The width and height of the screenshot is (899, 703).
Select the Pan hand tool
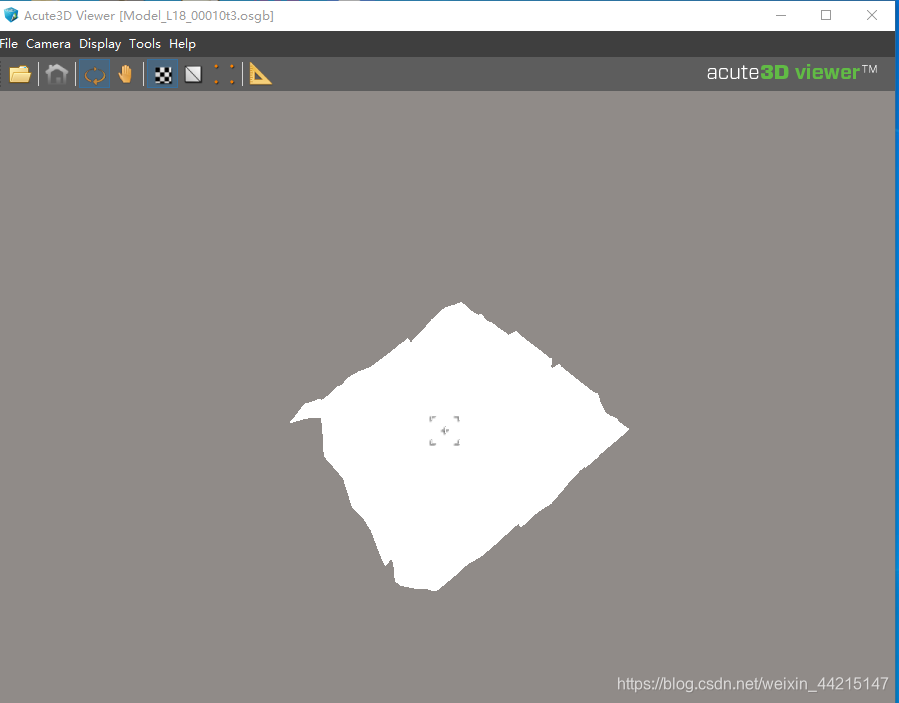[125, 74]
